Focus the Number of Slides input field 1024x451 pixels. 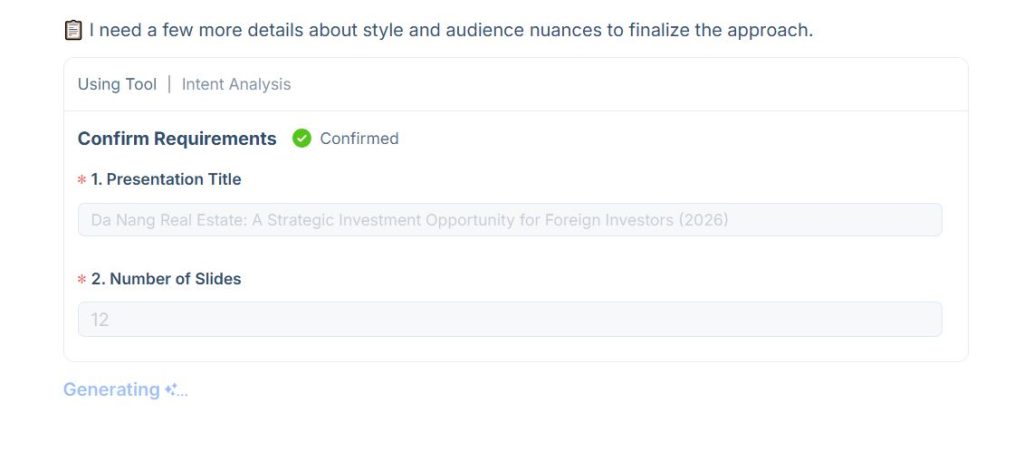point(510,320)
